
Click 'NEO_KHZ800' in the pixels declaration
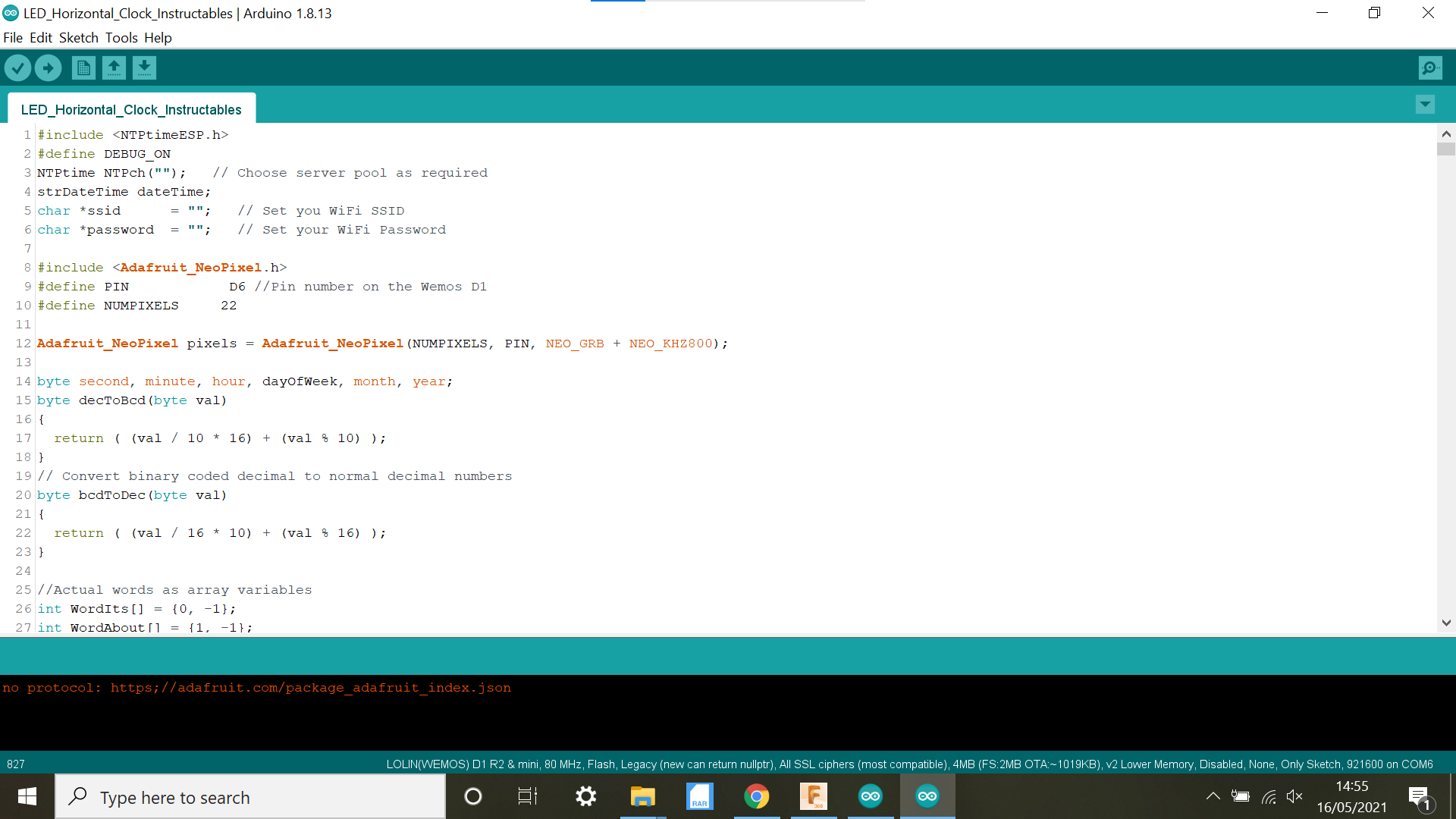tap(671, 344)
